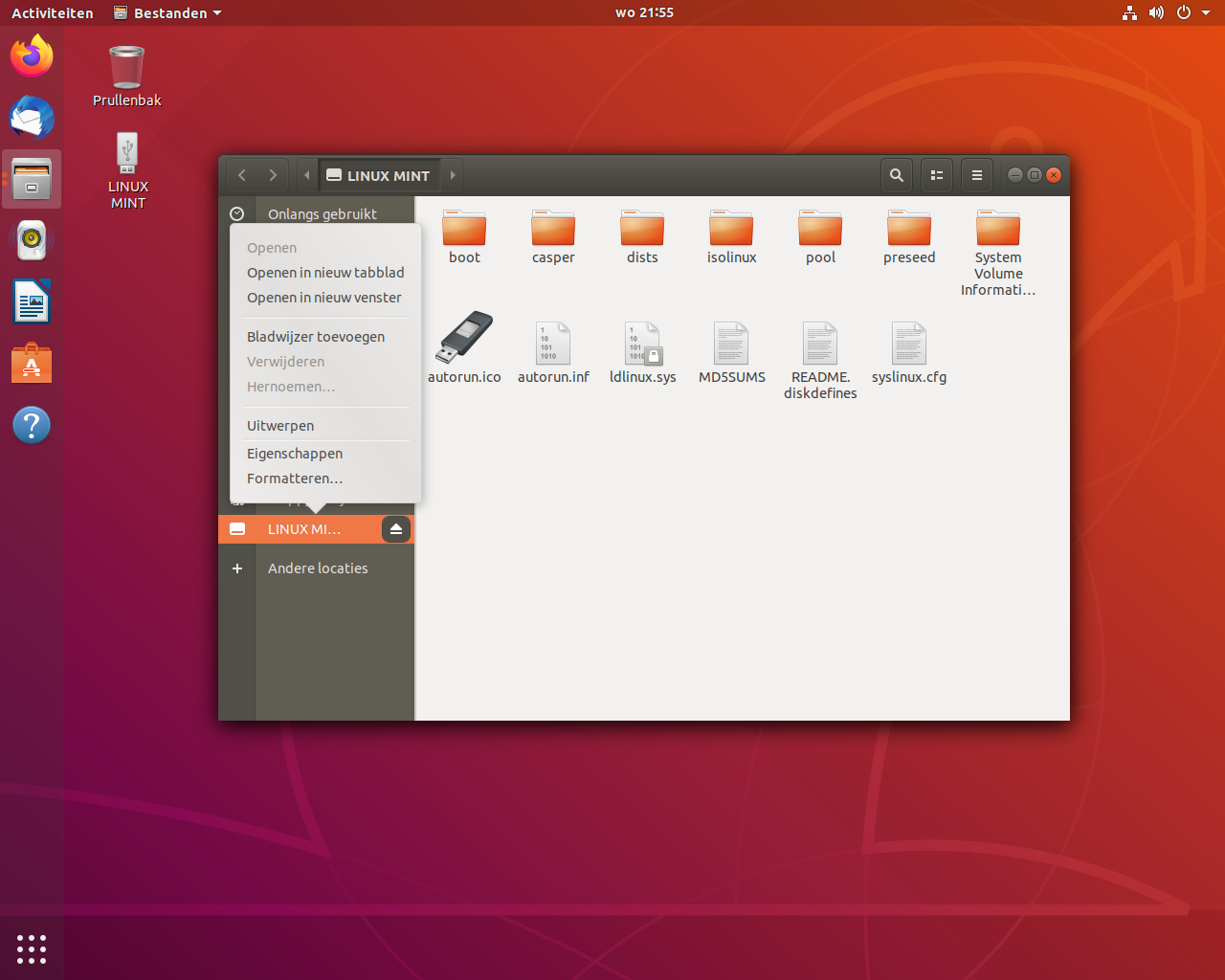Launch Firefox from the dock

pos(32,56)
